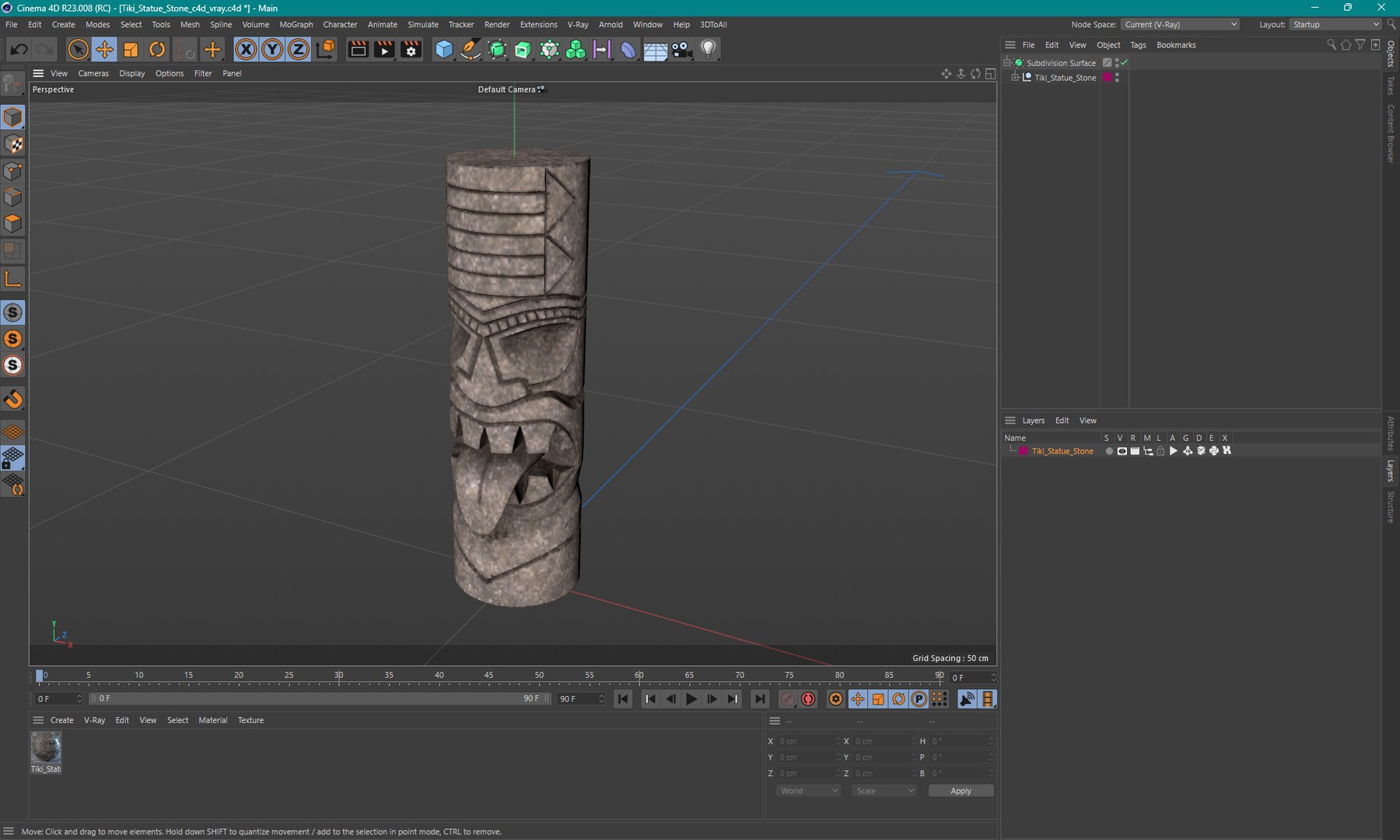
Task: Click the Record Active Objects button
Action: point(787,699)
